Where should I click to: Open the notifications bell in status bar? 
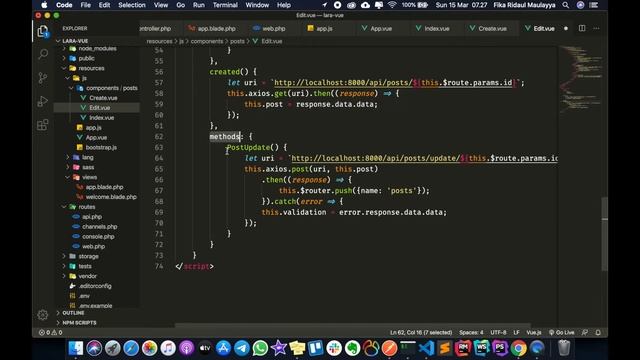598,332
